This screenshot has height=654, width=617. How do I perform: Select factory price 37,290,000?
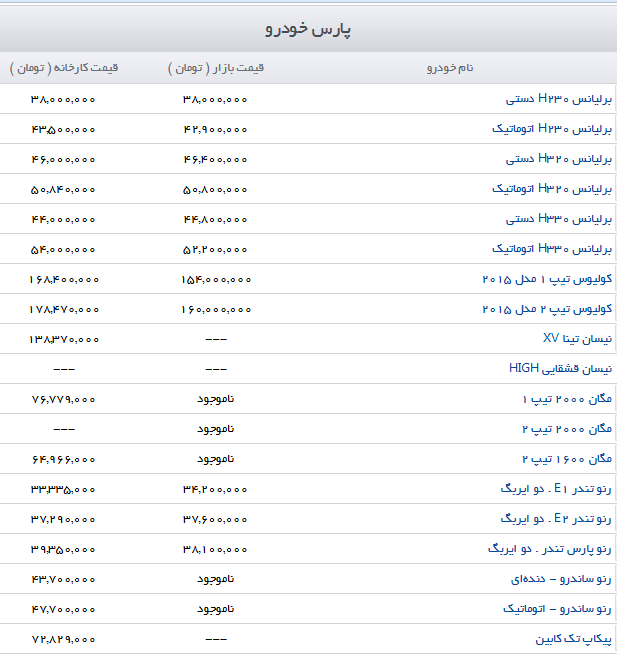coord(63,520)
